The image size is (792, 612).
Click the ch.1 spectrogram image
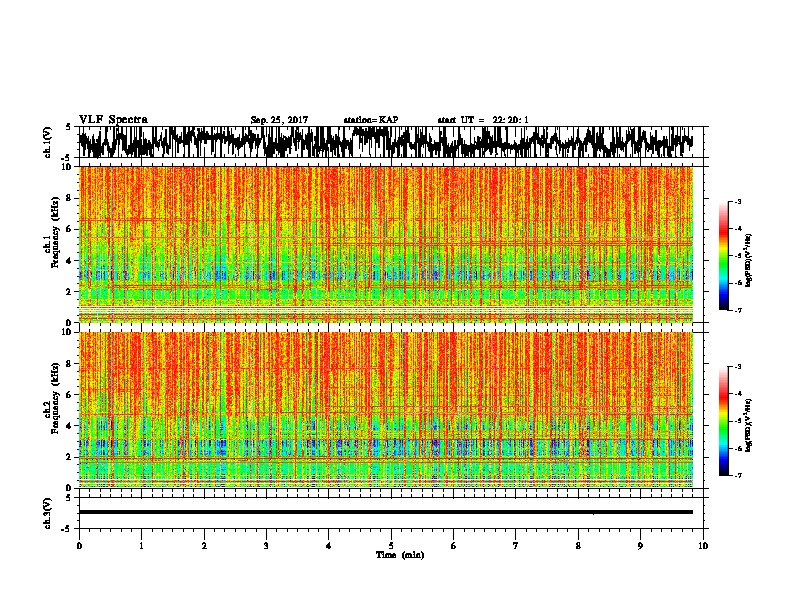(x=385, y=244)
